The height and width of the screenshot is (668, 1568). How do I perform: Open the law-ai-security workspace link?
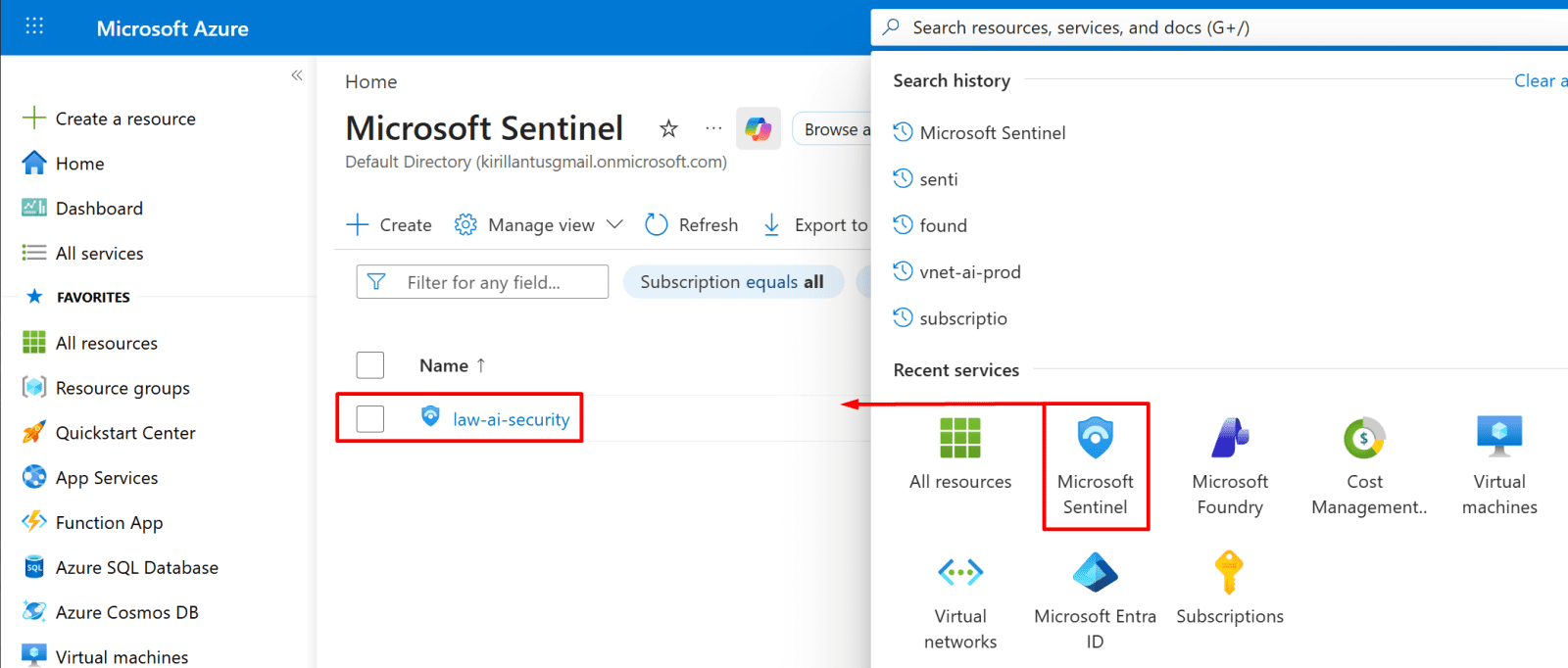coord(511,419)
